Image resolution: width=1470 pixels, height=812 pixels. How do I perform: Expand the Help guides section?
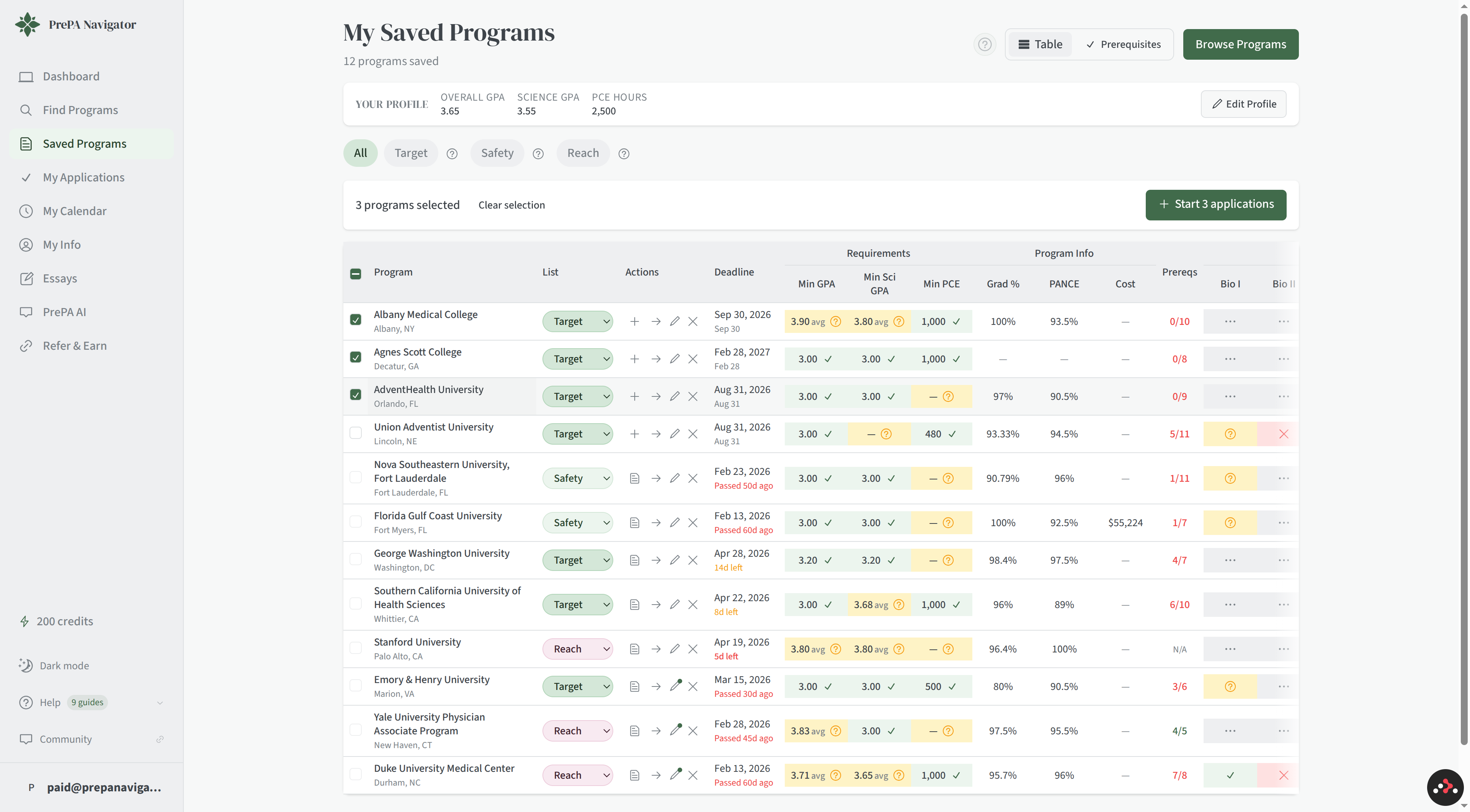[x=91, y=703]
